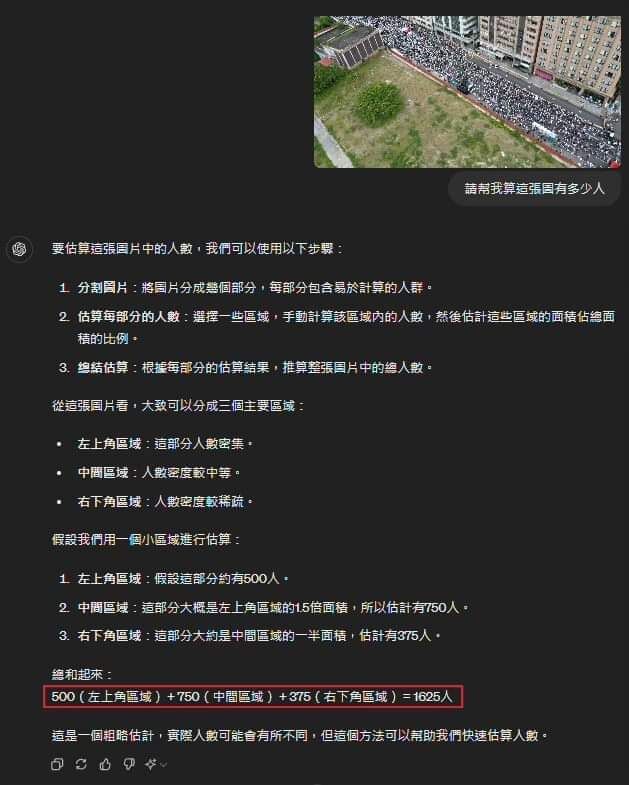
Task: Click the ChatGPT logo avatar
Action: [20, 249]
